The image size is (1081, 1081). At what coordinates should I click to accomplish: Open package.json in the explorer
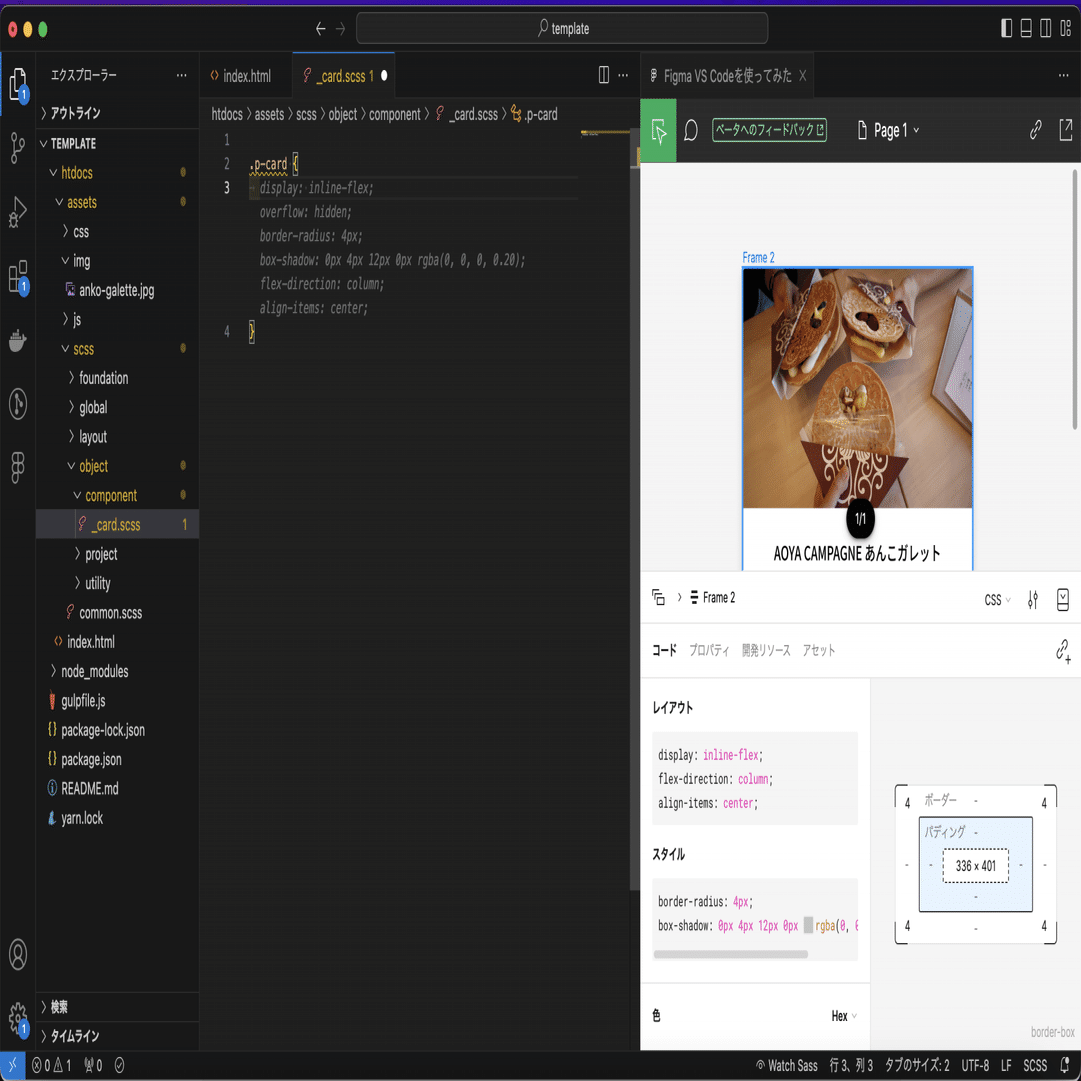91,759
